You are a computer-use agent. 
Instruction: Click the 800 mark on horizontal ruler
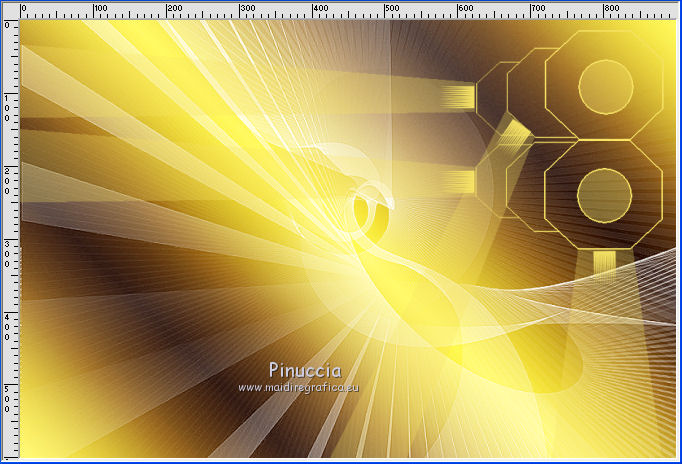pos(611,9)
